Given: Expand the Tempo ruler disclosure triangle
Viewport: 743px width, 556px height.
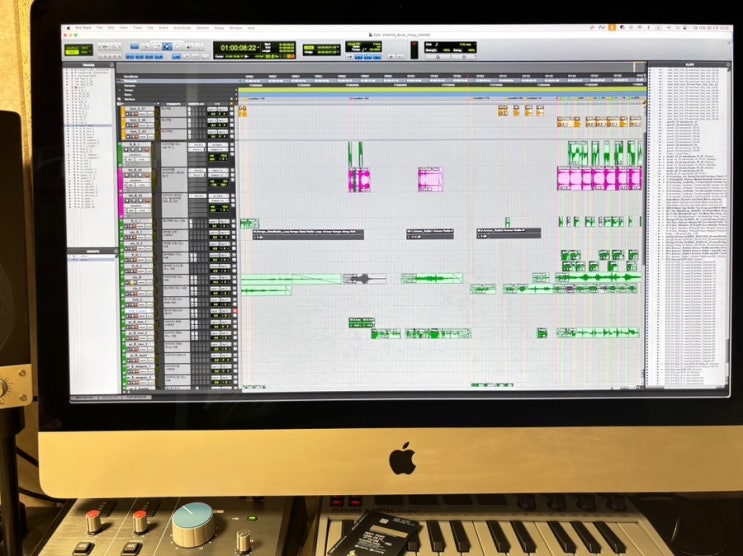Looking at the screenshot, I should [119, 90].
